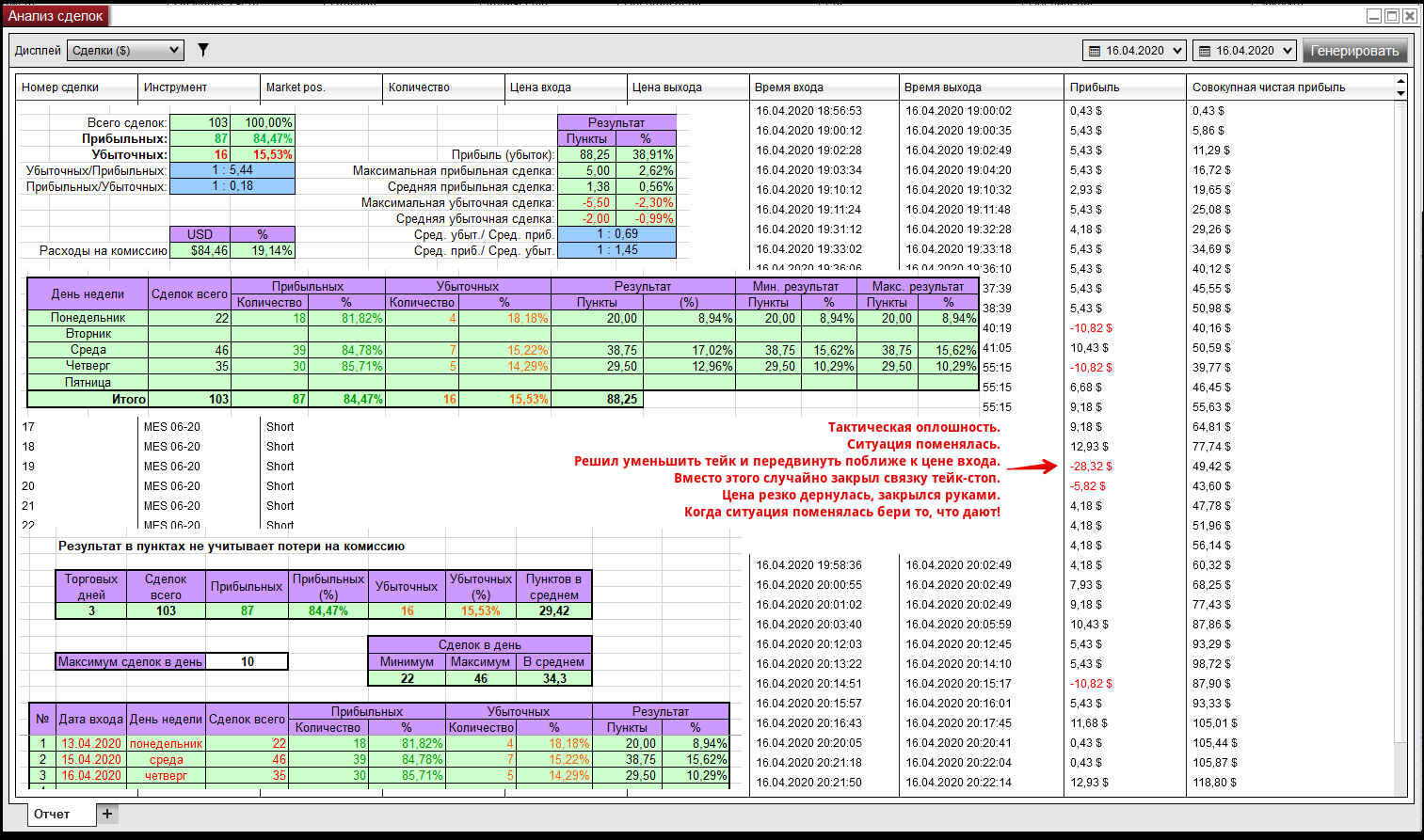Maximize the Анализ сделок window
Viewport: 1424px width, 840px height.
point(1392,16)
